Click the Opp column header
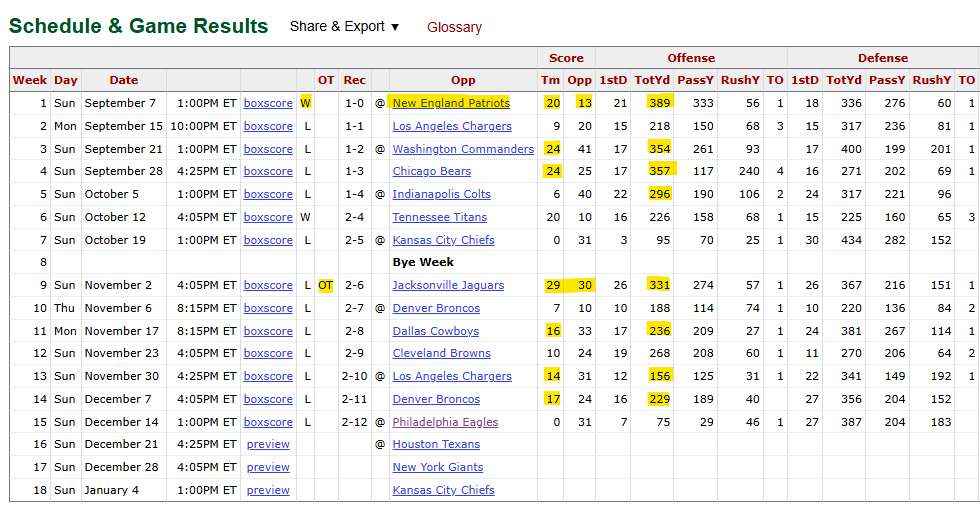980x525 pixels. click(x=463, y=80)
